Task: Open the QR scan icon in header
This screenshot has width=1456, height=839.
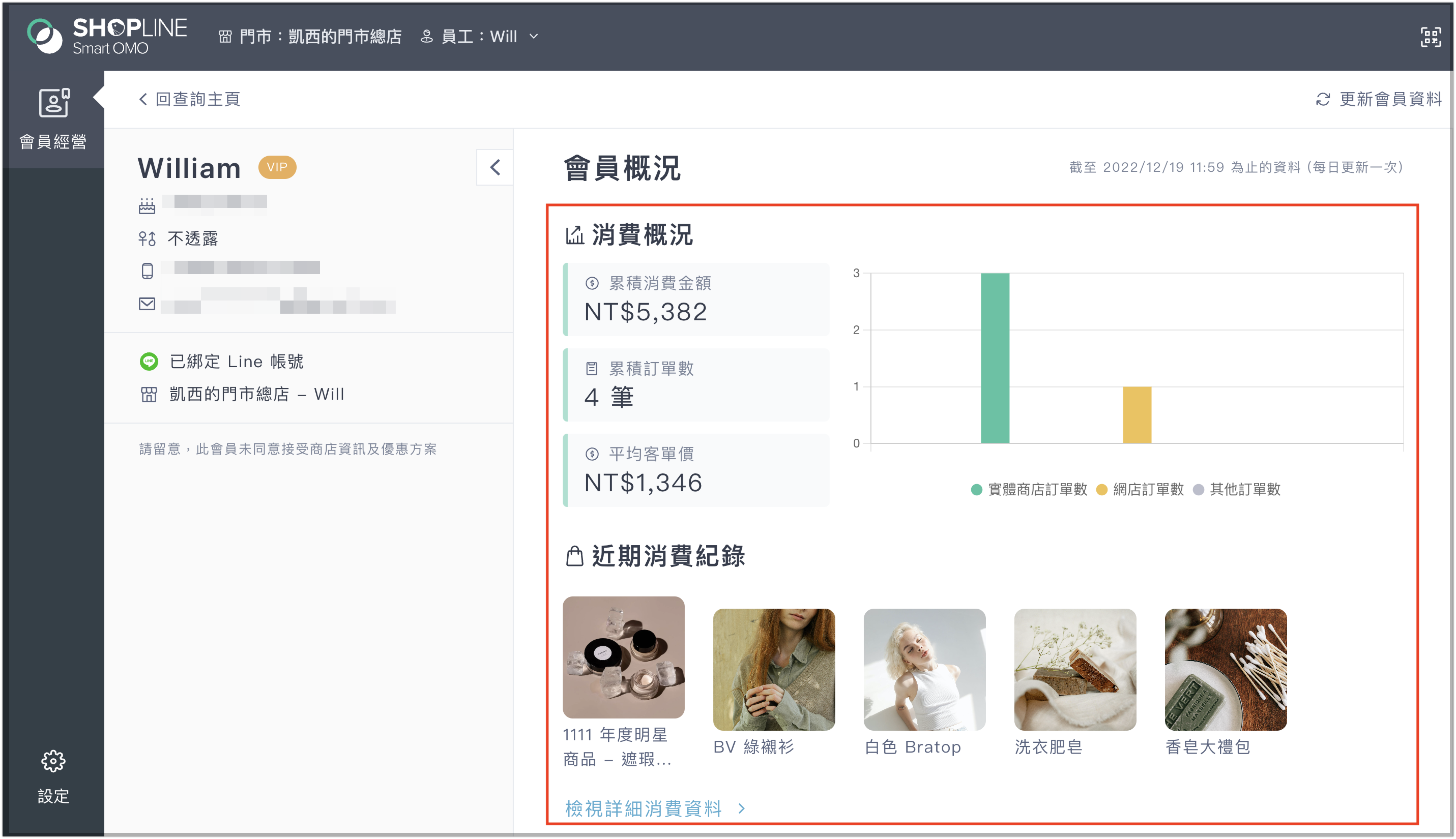Action: pos(1430,37)
